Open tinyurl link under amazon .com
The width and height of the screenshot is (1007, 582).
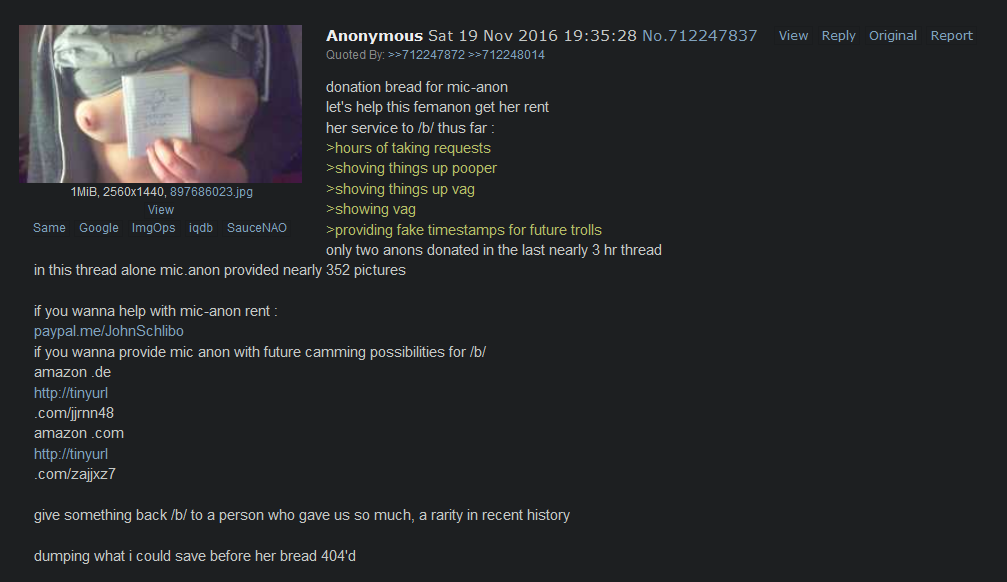pos(71,454)
